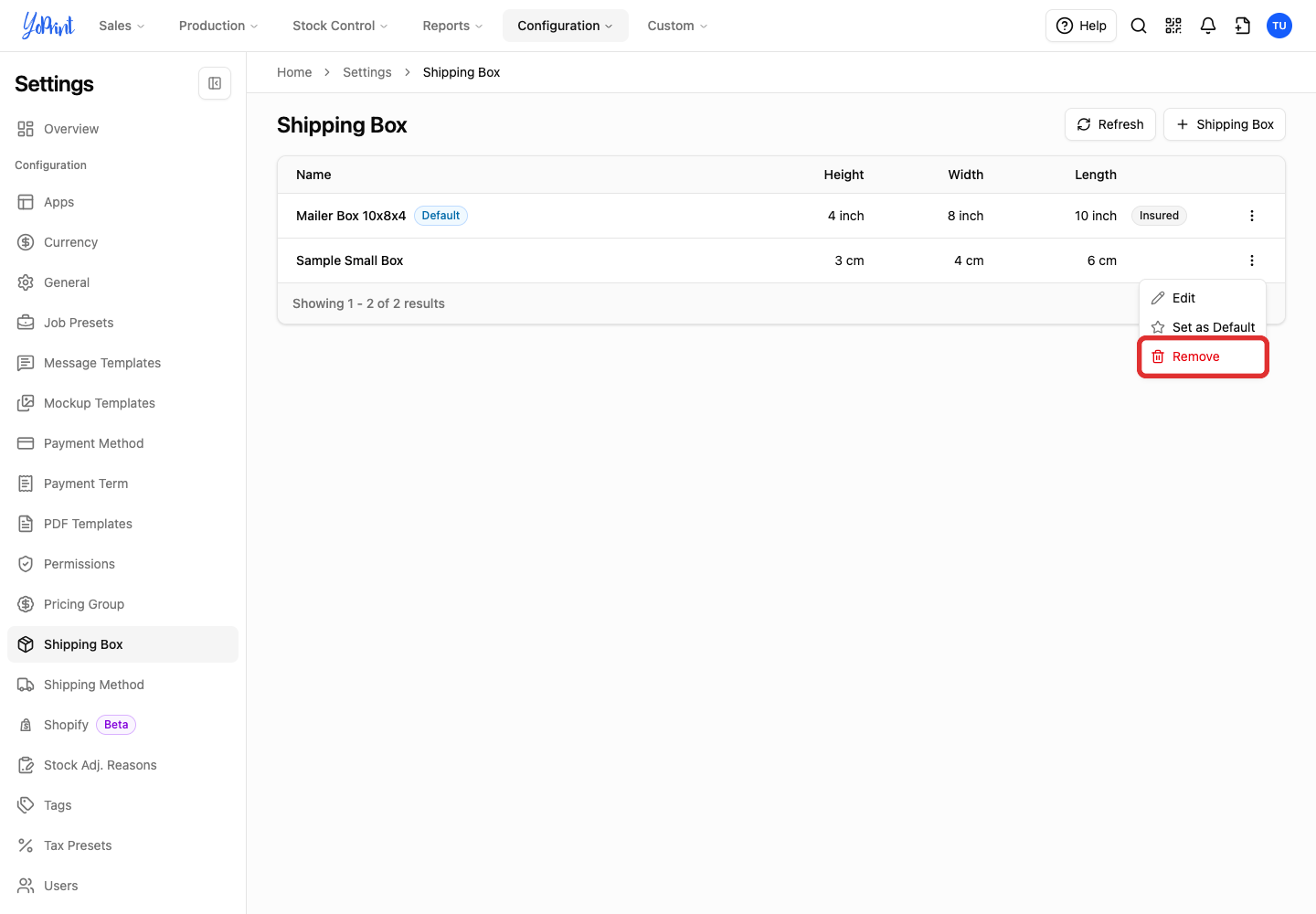
Task: Open kebab menu for Mailer Box 10x8x4
Action: tap(1252, 216)
